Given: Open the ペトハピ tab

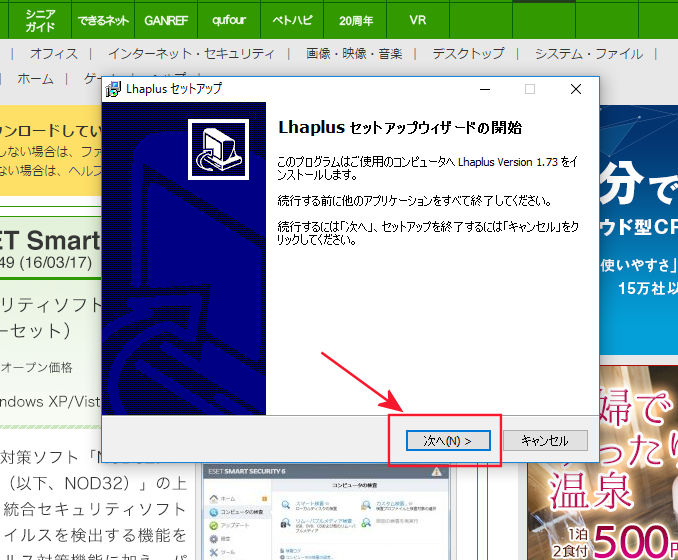Looking at the screenshot, I should (x=292, y=20).
